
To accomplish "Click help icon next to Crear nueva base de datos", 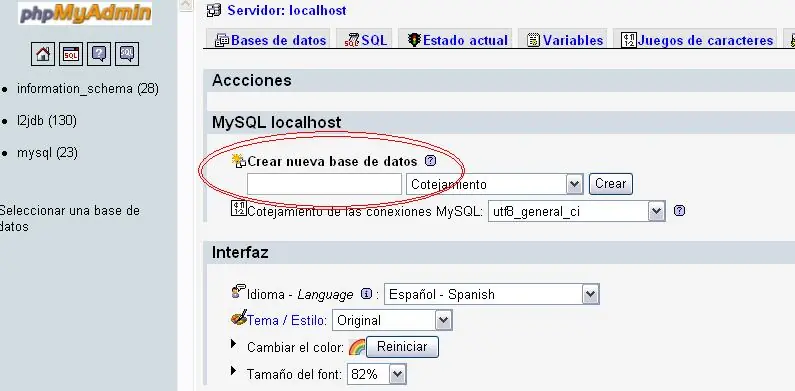I will tap(430, 161).
